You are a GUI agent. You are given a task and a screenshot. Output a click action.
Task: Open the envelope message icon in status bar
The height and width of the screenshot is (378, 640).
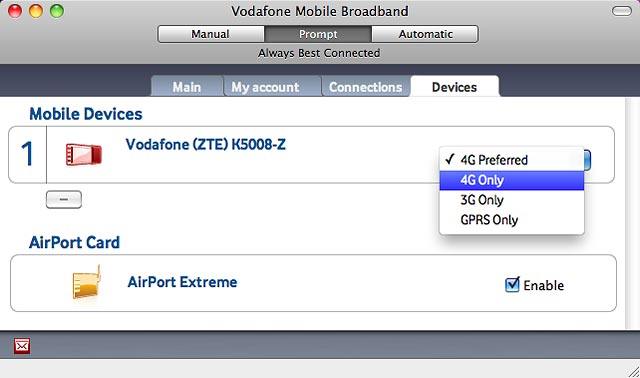point(22,346)
